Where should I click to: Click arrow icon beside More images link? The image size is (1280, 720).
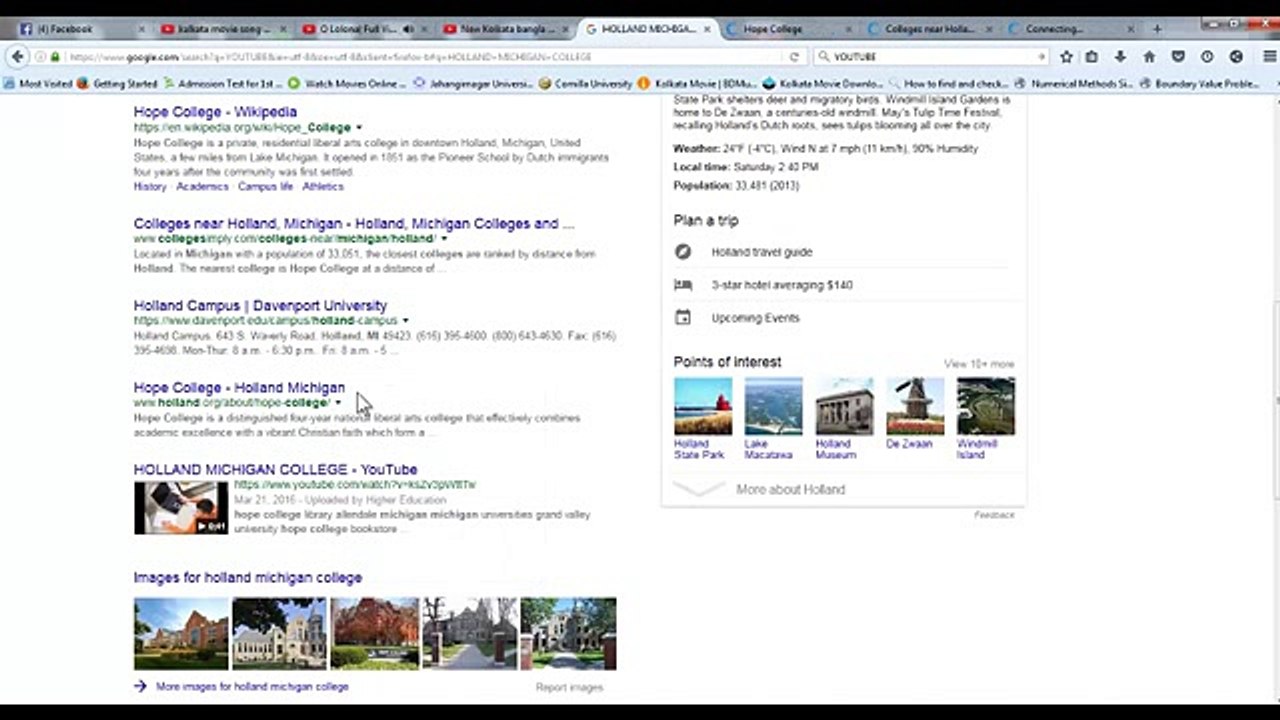point(140,687)
